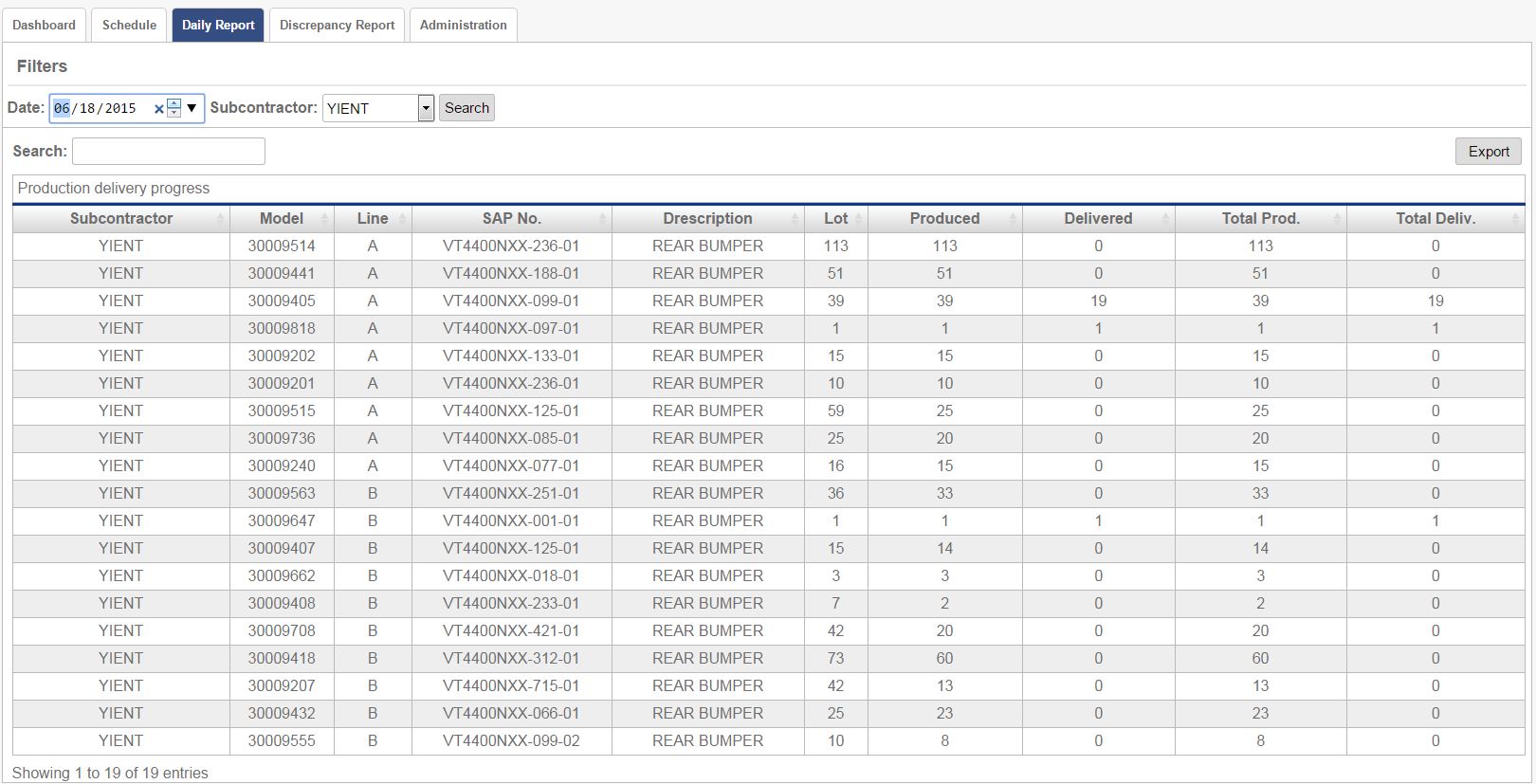
Task: Expand the Subcontractor dropdown
Action: coord(426,108)
